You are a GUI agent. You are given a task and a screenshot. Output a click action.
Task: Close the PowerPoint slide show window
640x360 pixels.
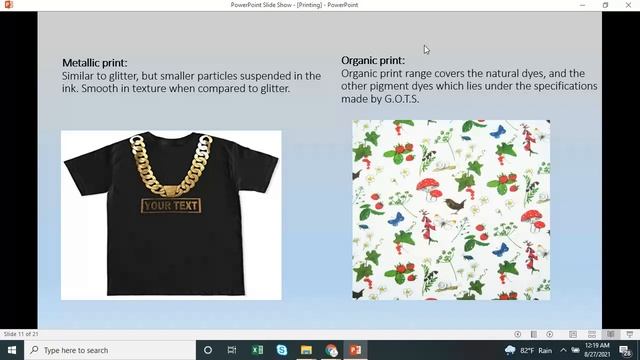click(x=629, y=5)
